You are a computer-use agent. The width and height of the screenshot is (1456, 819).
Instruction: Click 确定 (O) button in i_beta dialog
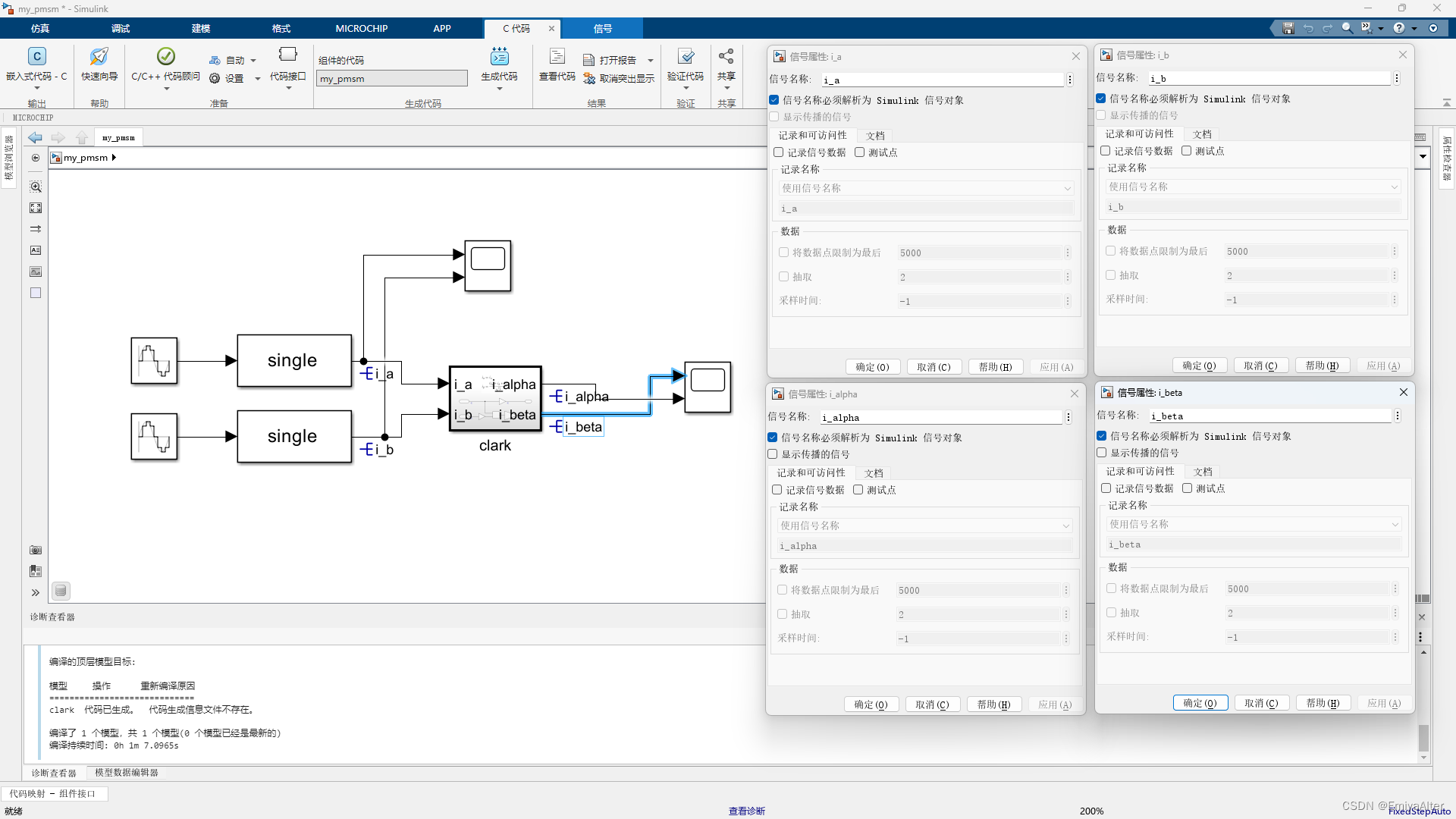1200,703
